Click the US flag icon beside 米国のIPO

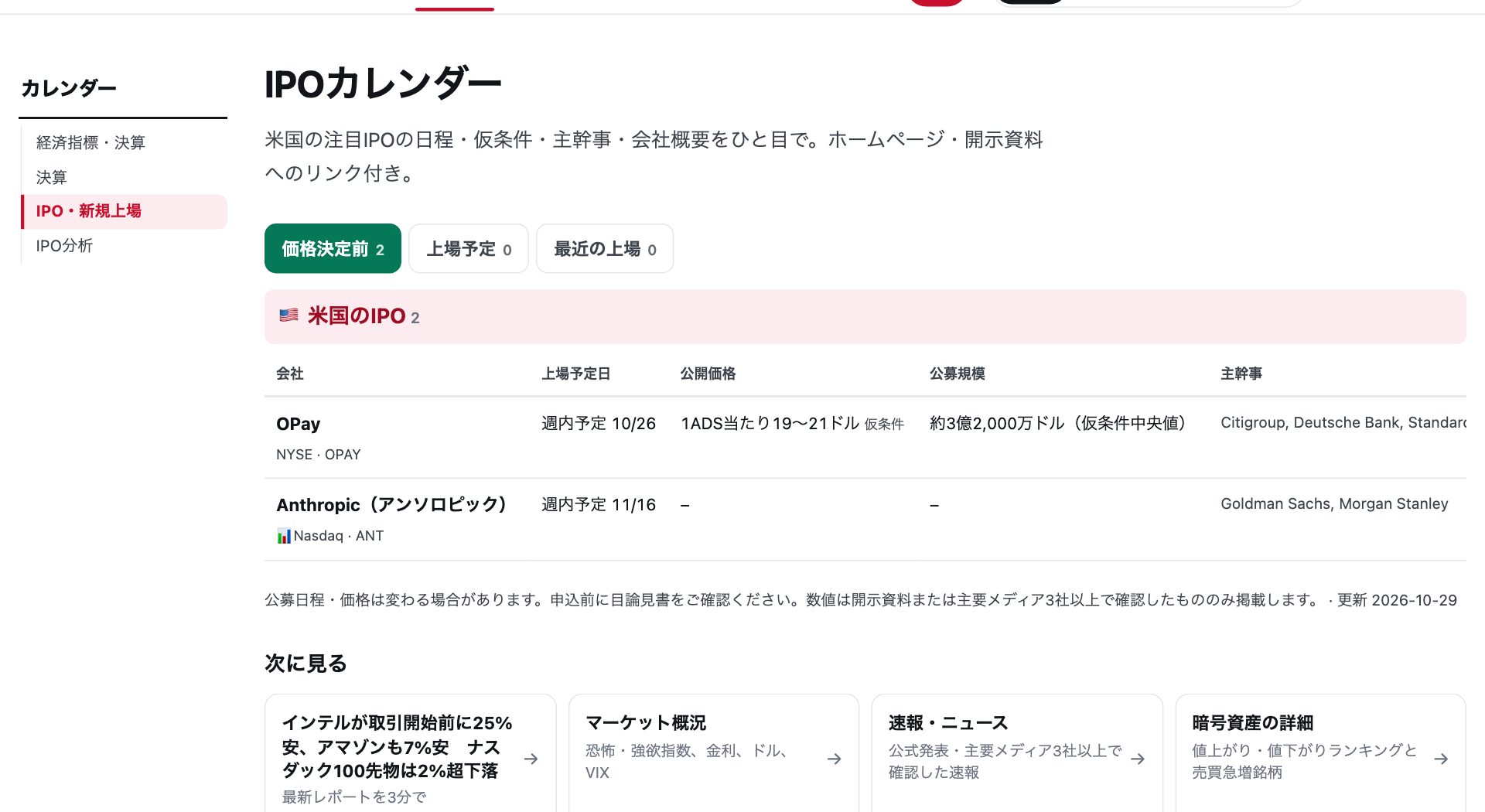tap(288, 316)
